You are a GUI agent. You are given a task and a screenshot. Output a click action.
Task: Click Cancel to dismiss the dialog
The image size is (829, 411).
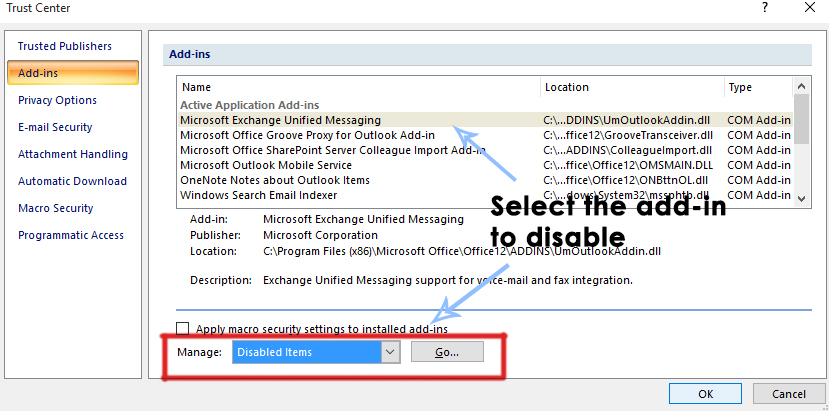[x=789, y=394]
